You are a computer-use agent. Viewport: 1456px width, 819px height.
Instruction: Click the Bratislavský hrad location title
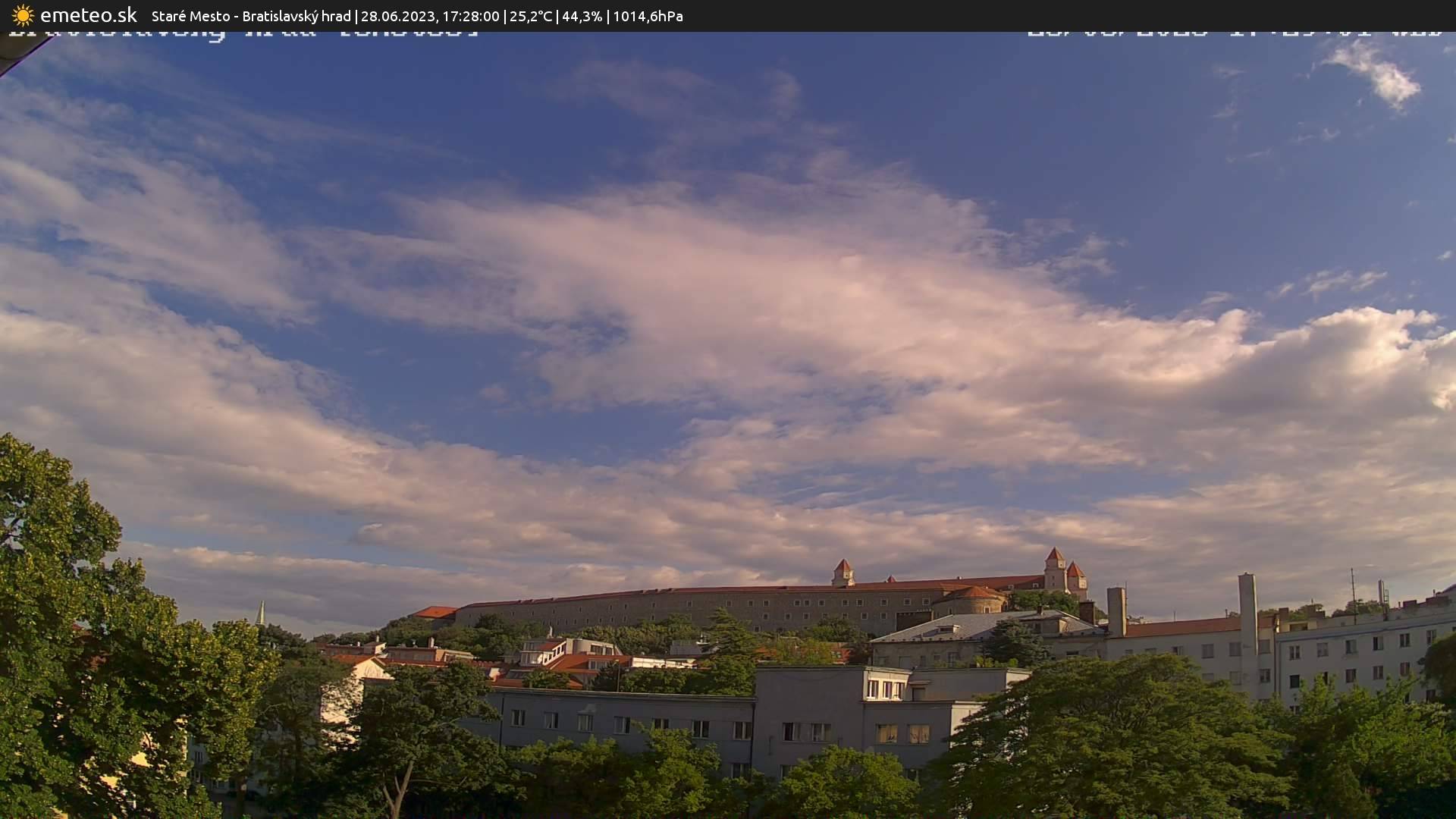point(296,16)
